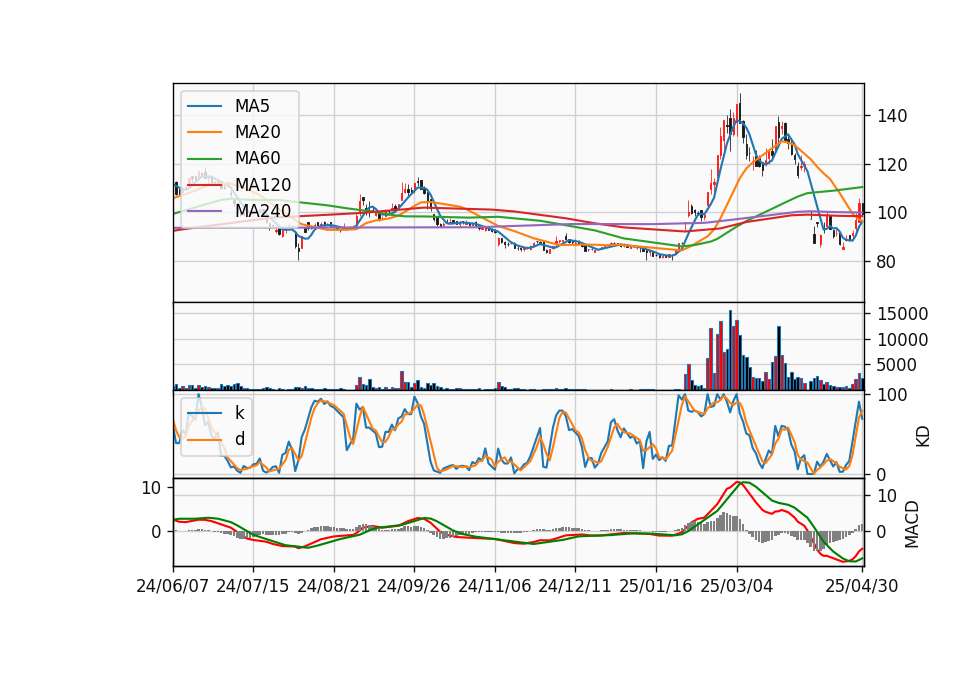Click the 120 price axis label
Viewport: 960px width, 690px height.
pos(892,165)
